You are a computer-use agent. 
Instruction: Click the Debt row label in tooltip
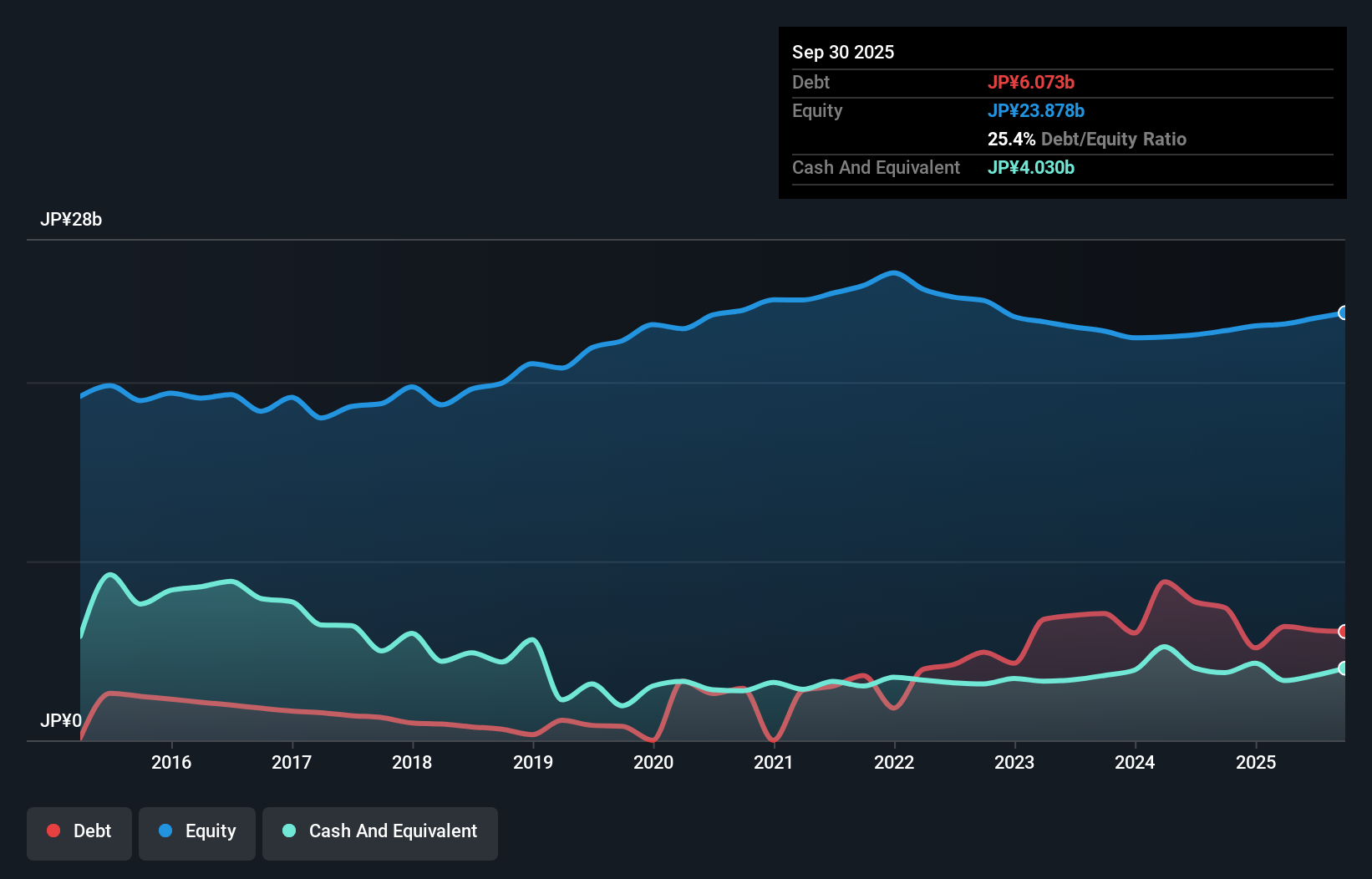click(x=810, y=82)
